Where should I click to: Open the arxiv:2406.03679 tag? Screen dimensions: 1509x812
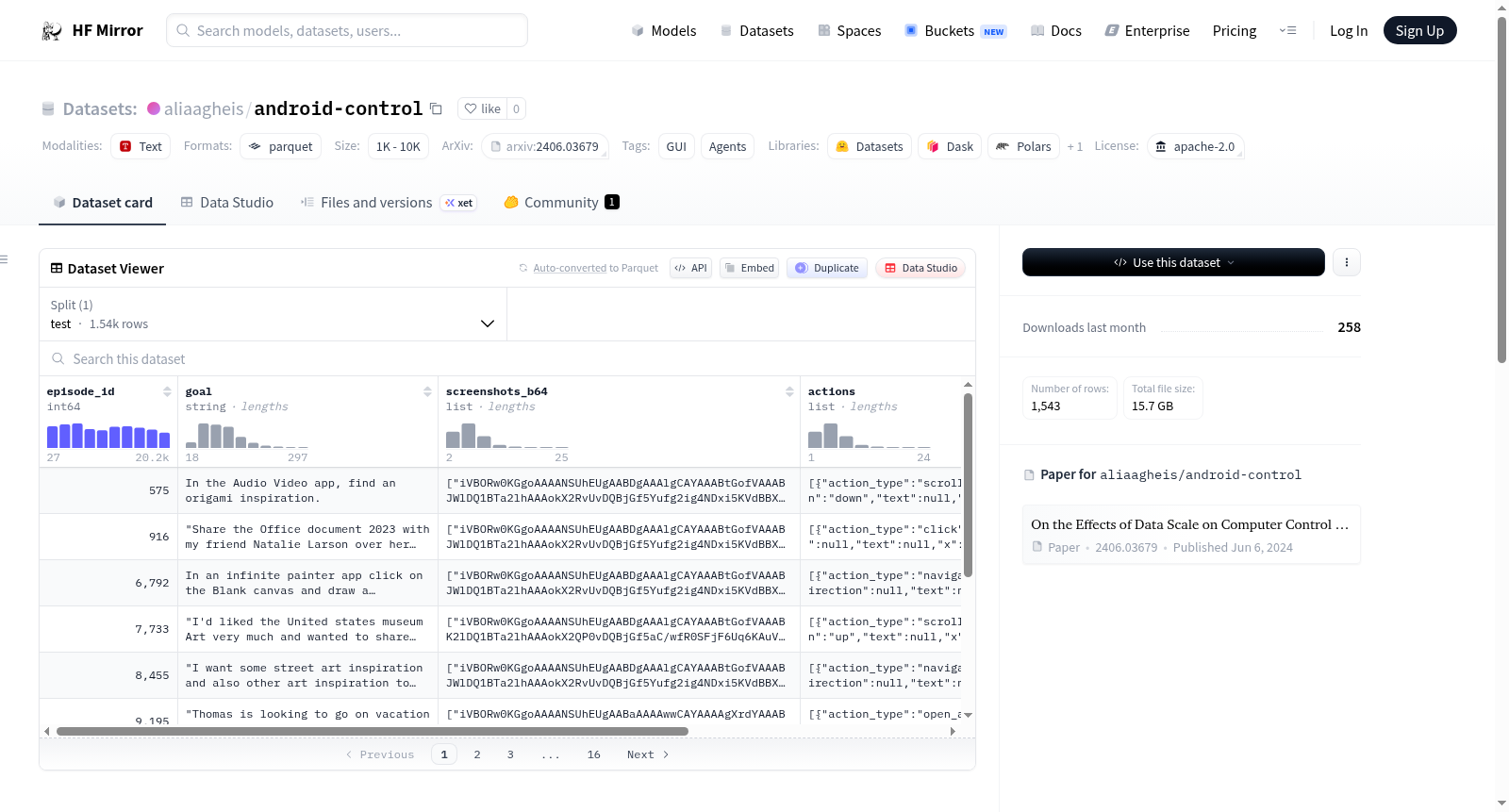[545, 146]
